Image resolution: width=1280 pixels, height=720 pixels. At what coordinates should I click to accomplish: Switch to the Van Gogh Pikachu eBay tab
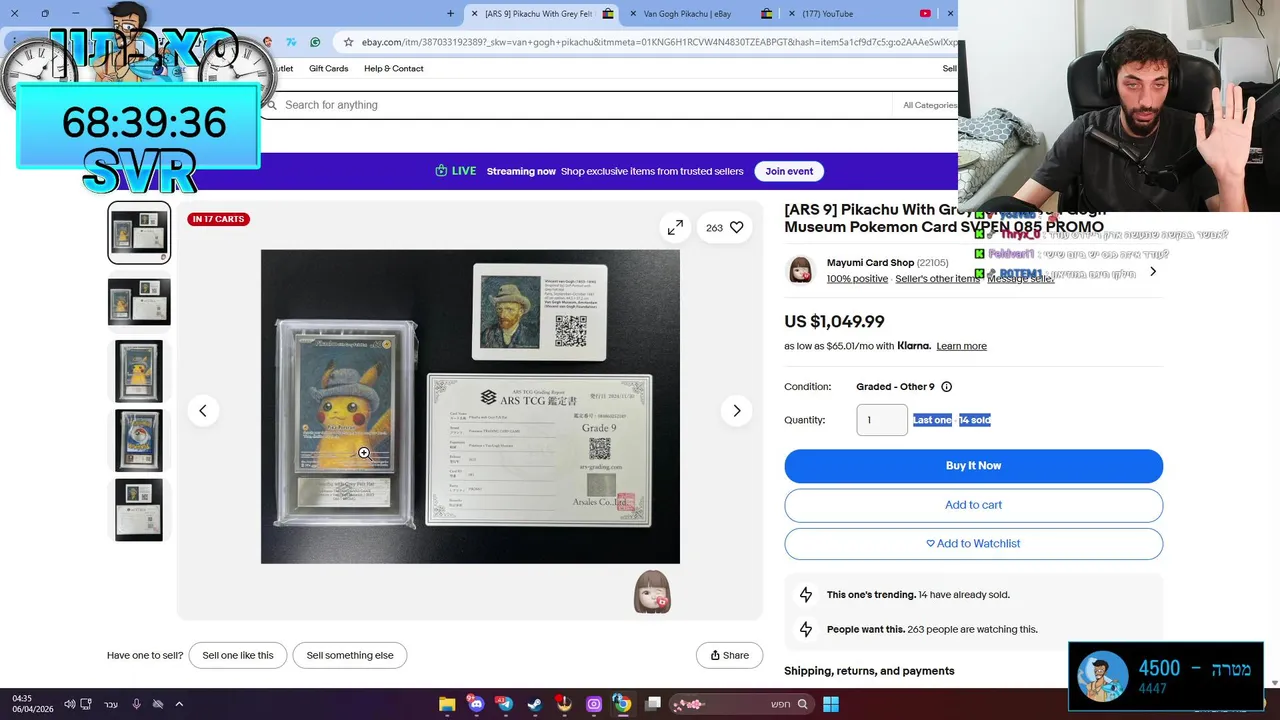coord(700,14)
